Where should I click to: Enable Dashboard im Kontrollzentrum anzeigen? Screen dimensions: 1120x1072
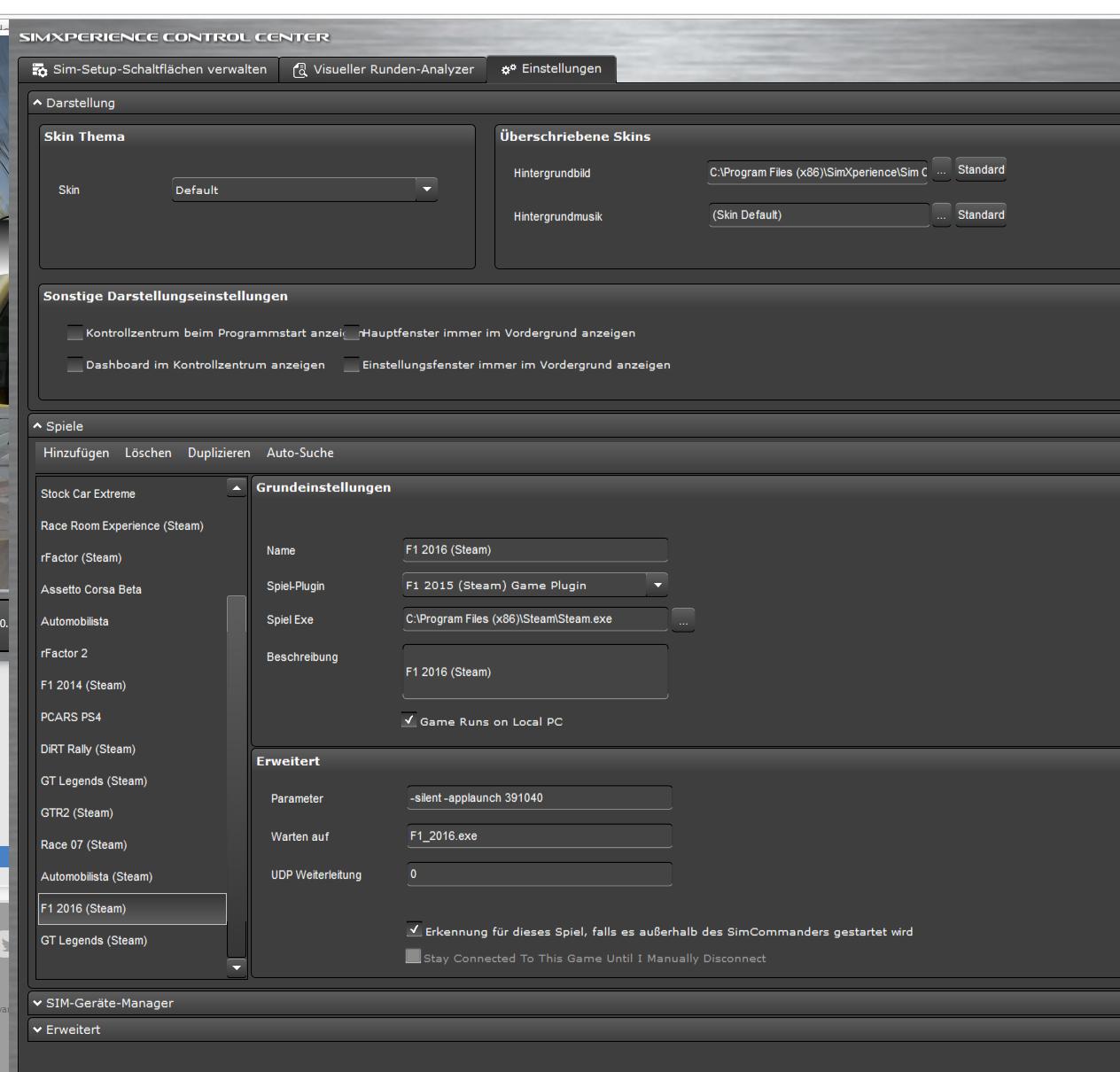click(75, 365)
